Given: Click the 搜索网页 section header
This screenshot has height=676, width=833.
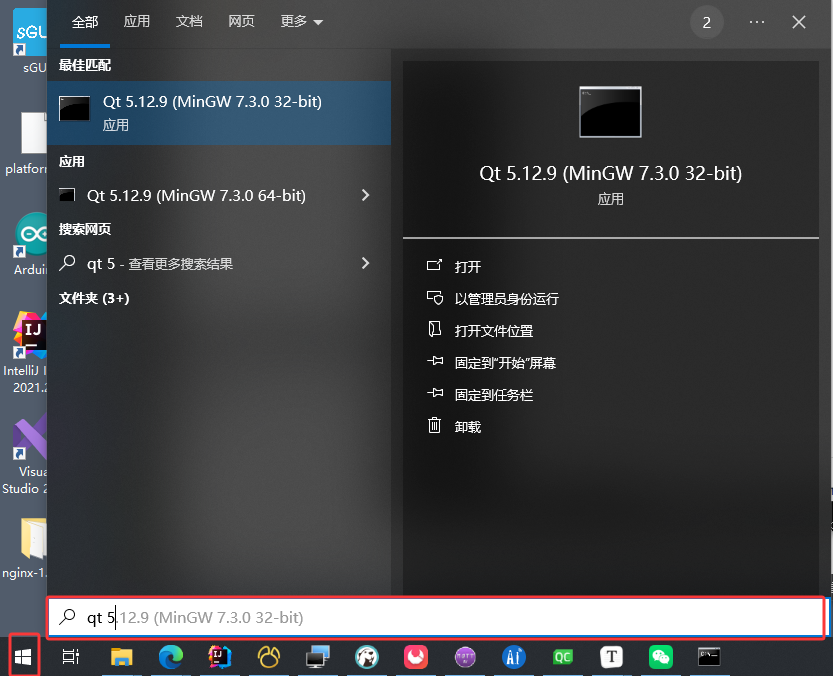Looking at the screenshot, I should [84, 229].
